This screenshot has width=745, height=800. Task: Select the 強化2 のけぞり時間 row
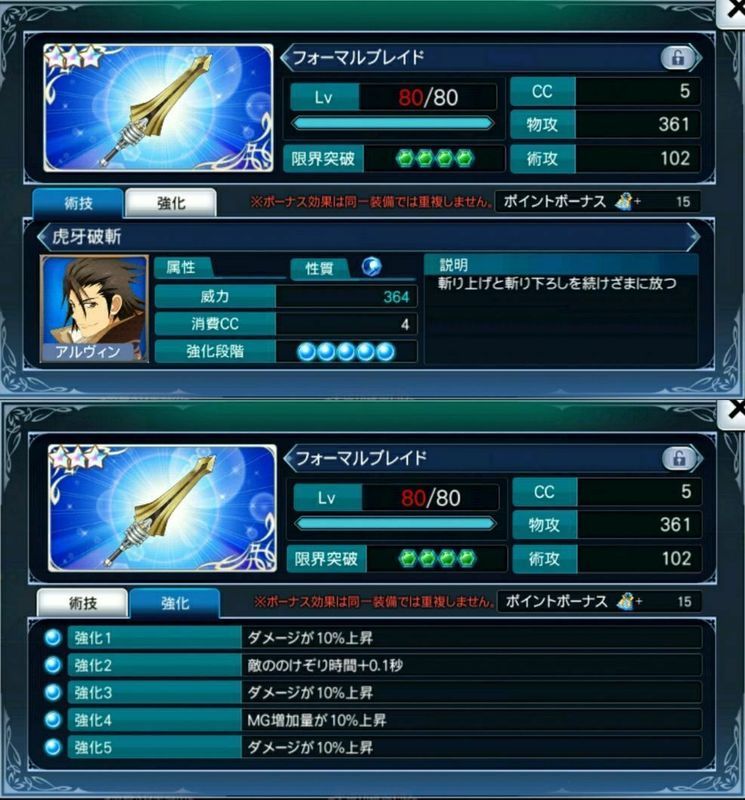tap(373, 665)
